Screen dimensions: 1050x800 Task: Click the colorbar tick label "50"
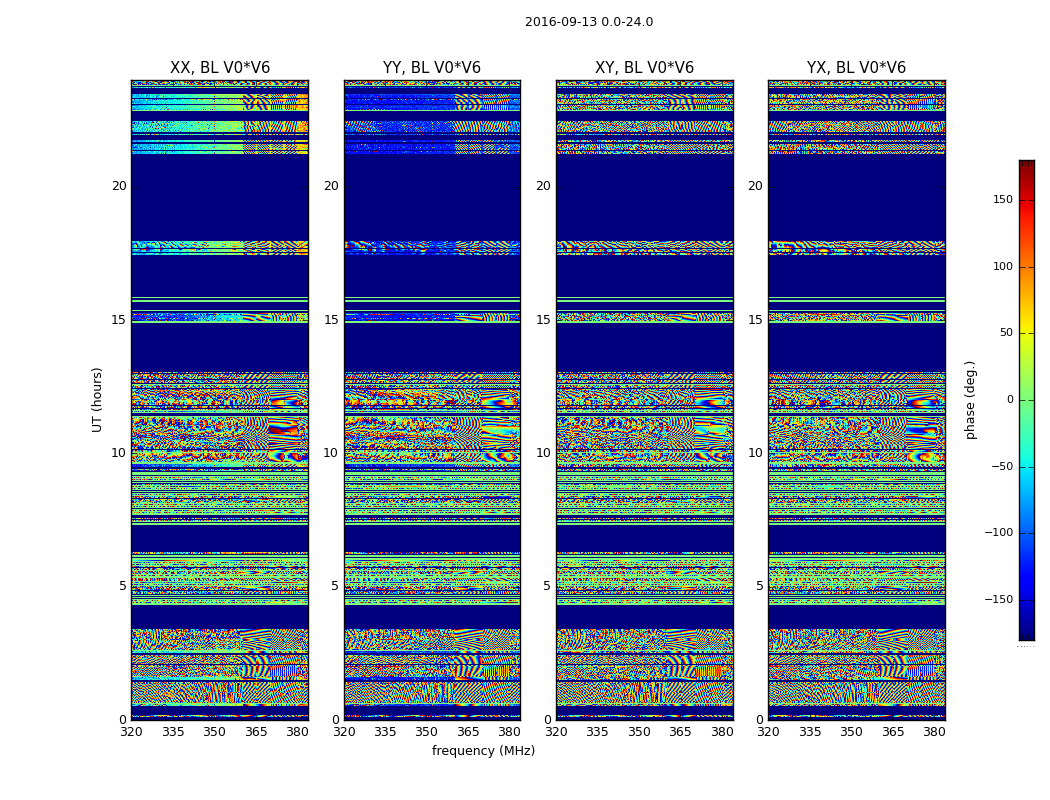[1006, 333]
